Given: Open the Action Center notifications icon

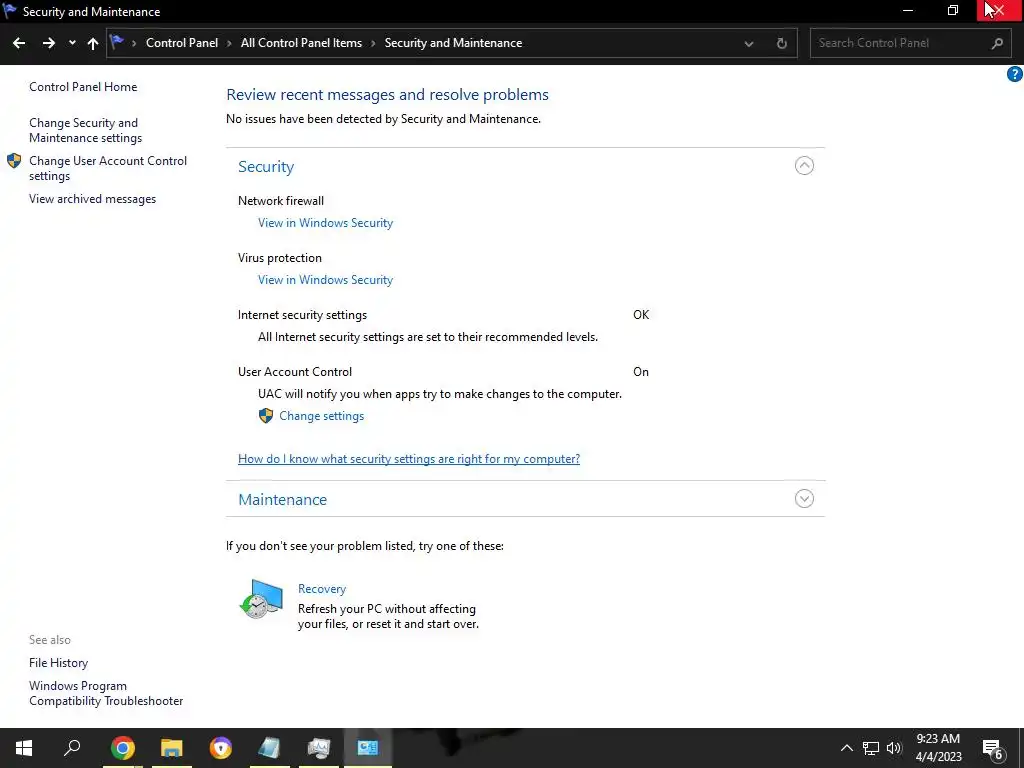Looking at the screenshot, I should pos(993,749).
